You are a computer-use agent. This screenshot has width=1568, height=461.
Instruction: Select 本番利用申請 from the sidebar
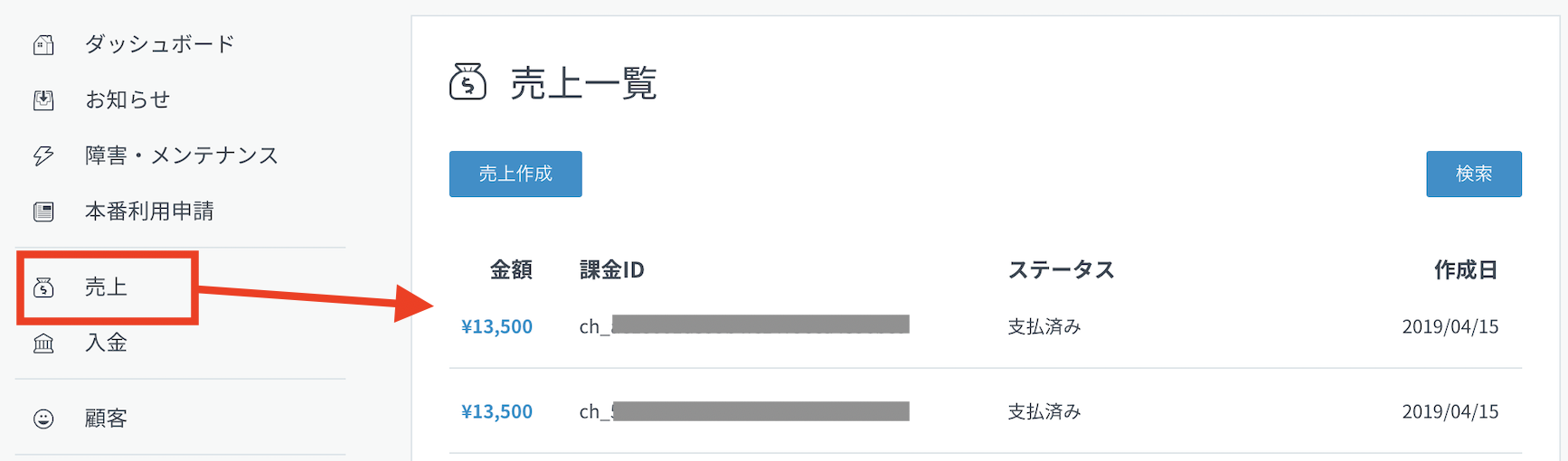pyautogui.click(x=149, y=212)
